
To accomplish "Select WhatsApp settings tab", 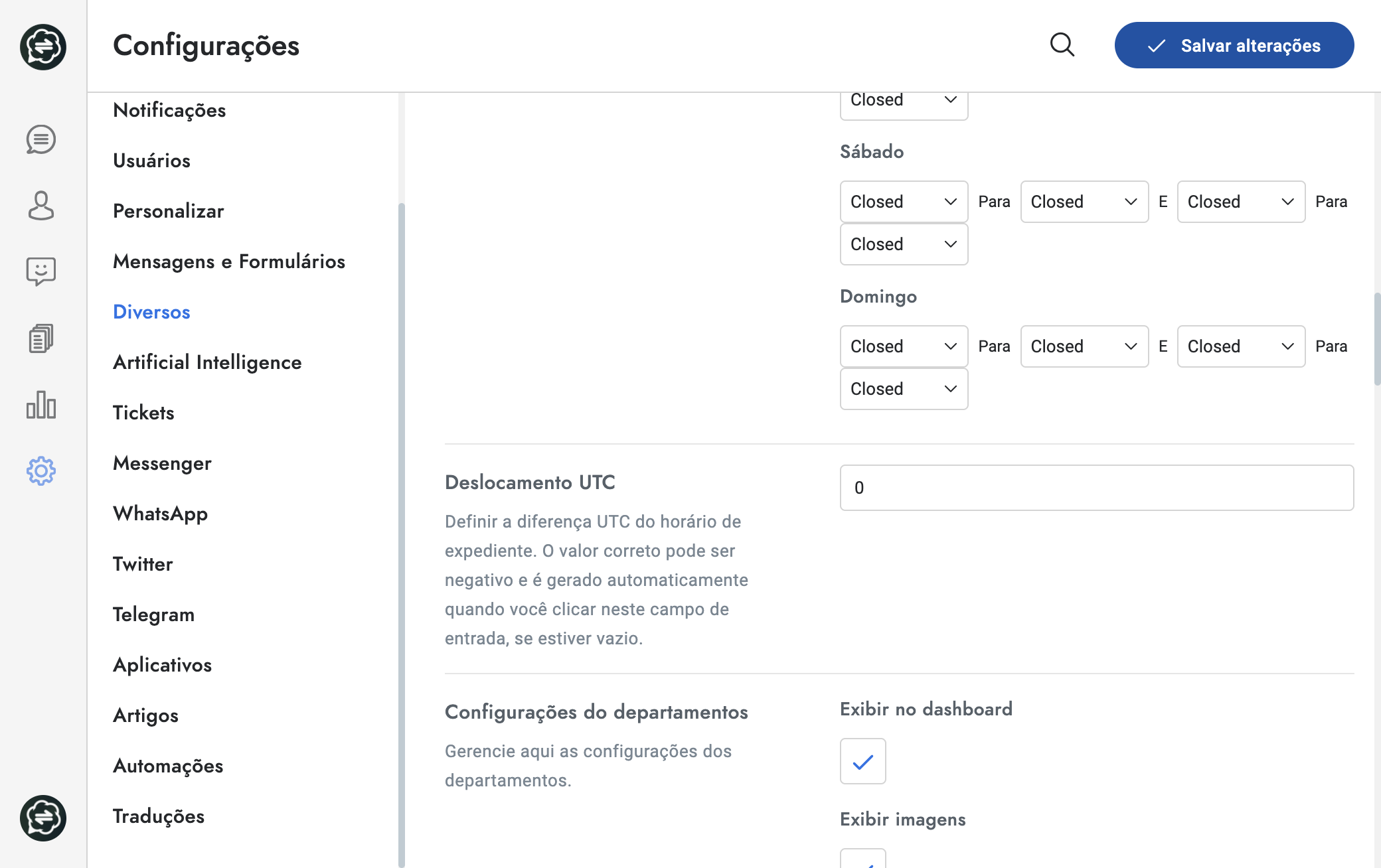I will click(161, 514).
